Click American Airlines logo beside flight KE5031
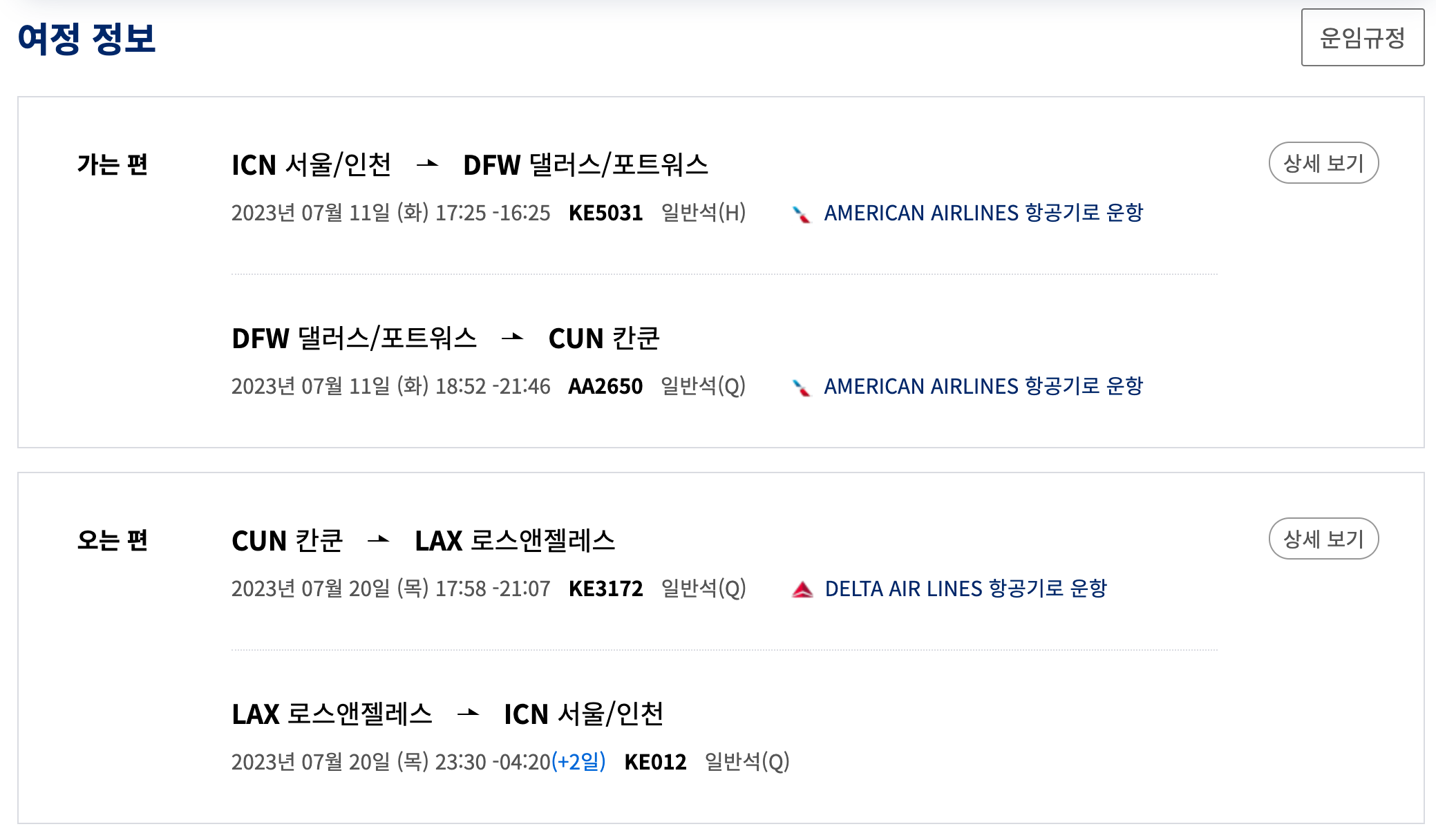 [x=802, y=213]
